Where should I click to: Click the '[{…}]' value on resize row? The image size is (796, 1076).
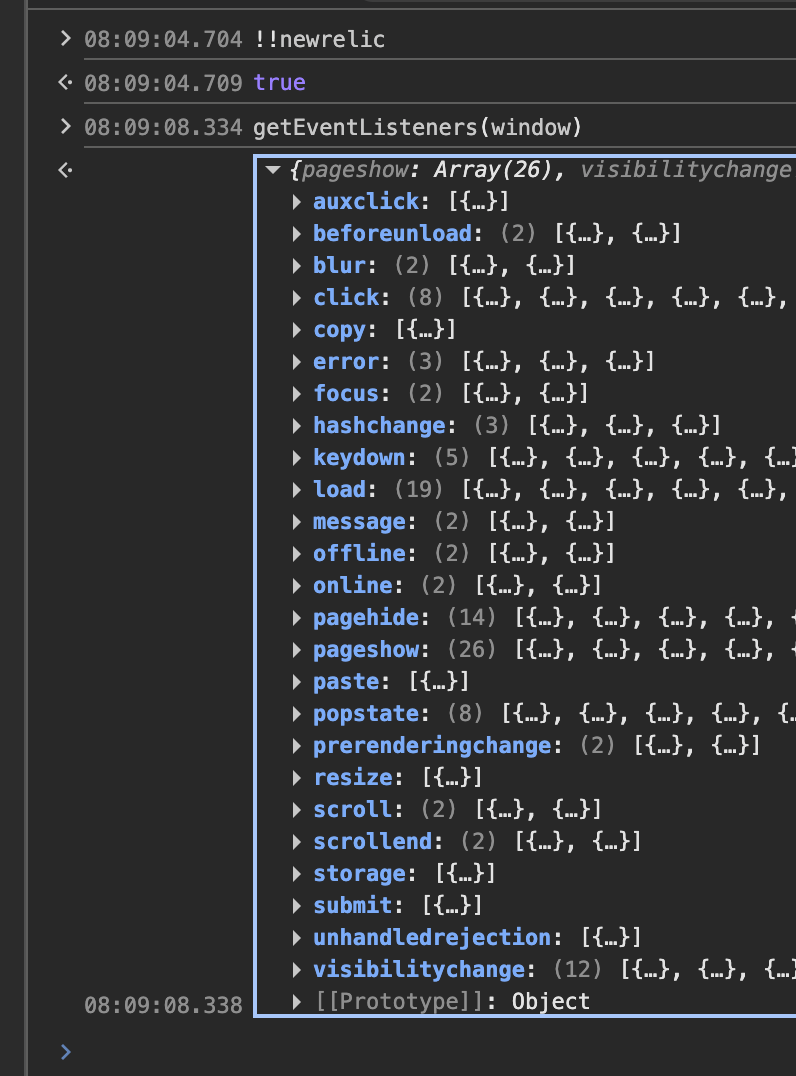click(x=452, y=778)
